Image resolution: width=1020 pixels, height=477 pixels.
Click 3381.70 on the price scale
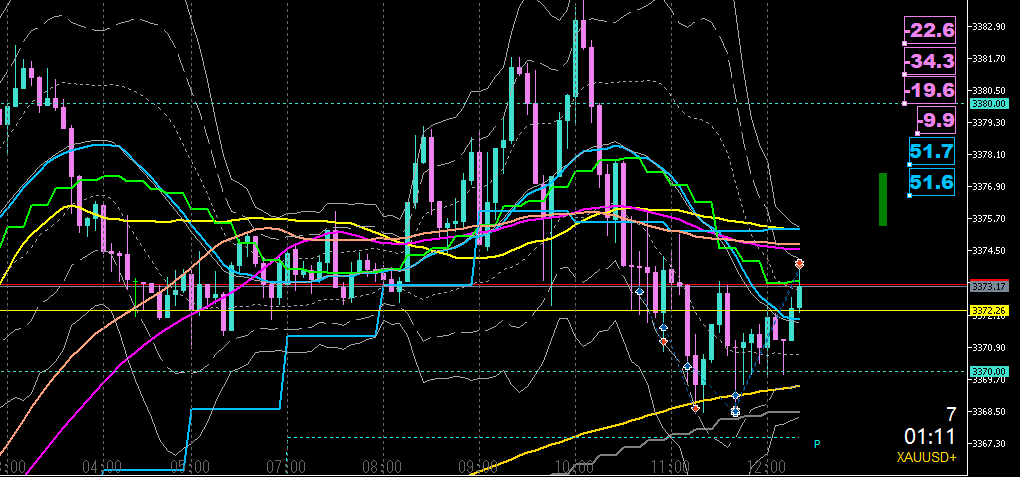coord(989,59)
